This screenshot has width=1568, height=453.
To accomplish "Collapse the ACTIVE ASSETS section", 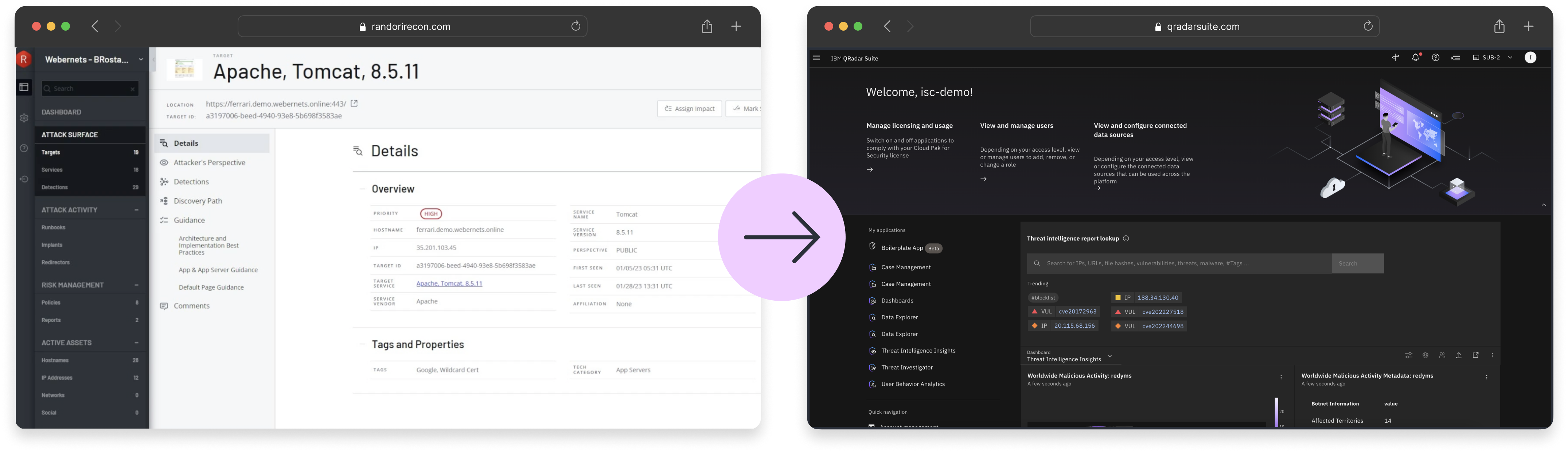I will coord(136,343).
